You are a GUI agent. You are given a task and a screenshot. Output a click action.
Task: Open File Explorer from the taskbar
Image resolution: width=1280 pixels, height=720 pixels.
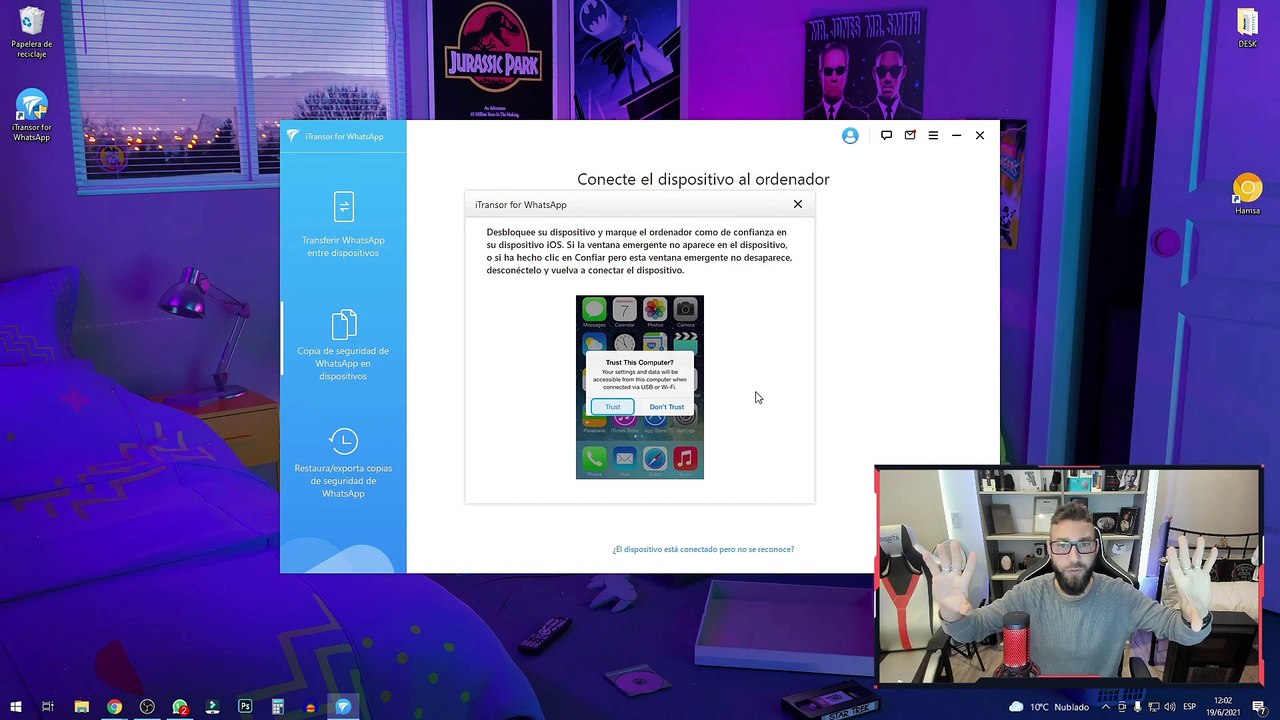coord(81,707)
